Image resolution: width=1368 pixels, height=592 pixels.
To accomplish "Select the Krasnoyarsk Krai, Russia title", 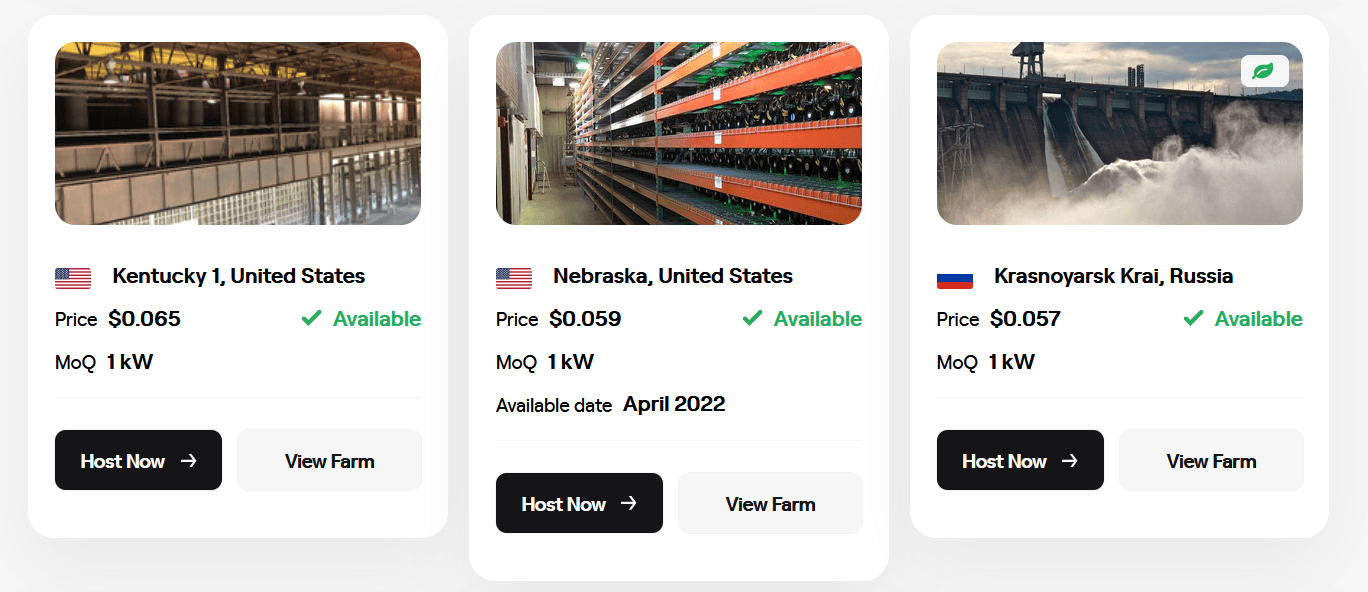I will (x=1113, y=276).
